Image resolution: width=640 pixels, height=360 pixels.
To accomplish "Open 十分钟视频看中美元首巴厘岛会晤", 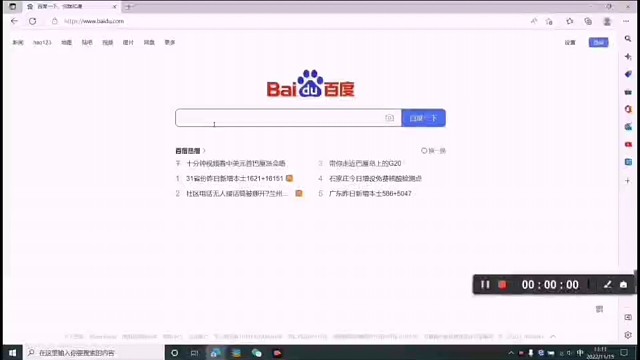I will click(236, 163).
